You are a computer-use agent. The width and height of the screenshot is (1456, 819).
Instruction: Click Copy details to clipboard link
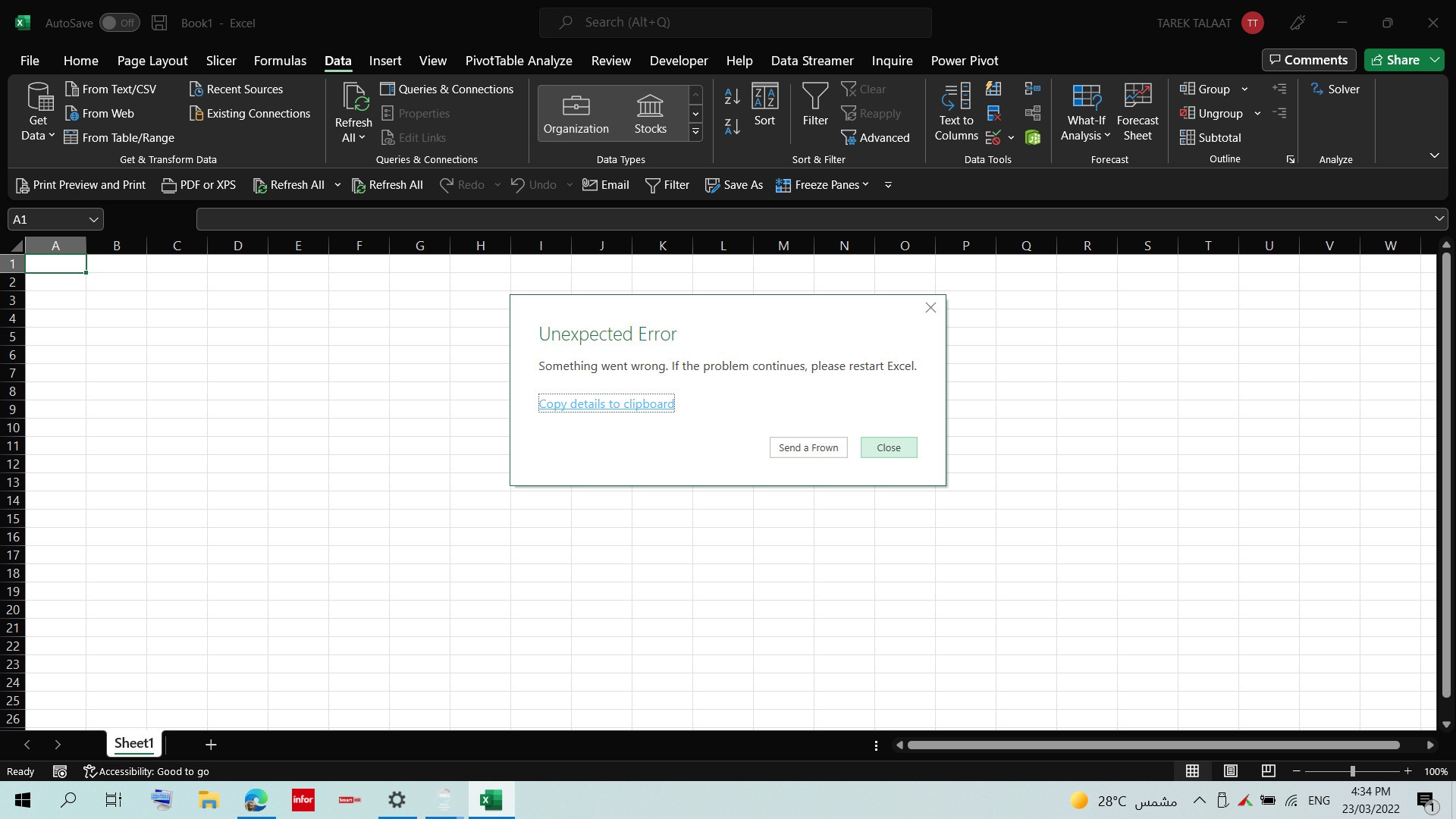(606, 404)
